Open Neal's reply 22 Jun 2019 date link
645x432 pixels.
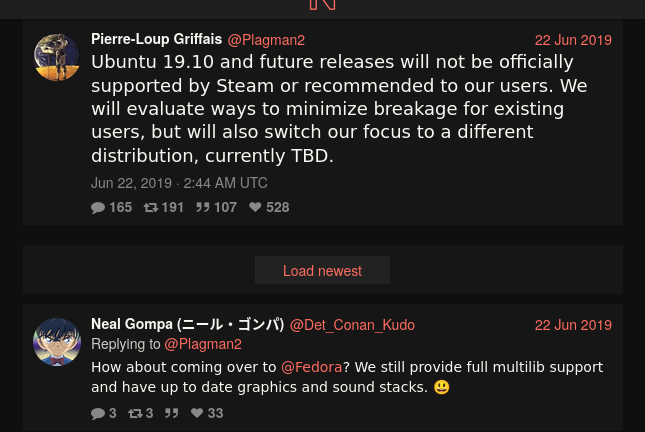pyautogui.click(x=573, y=325)
